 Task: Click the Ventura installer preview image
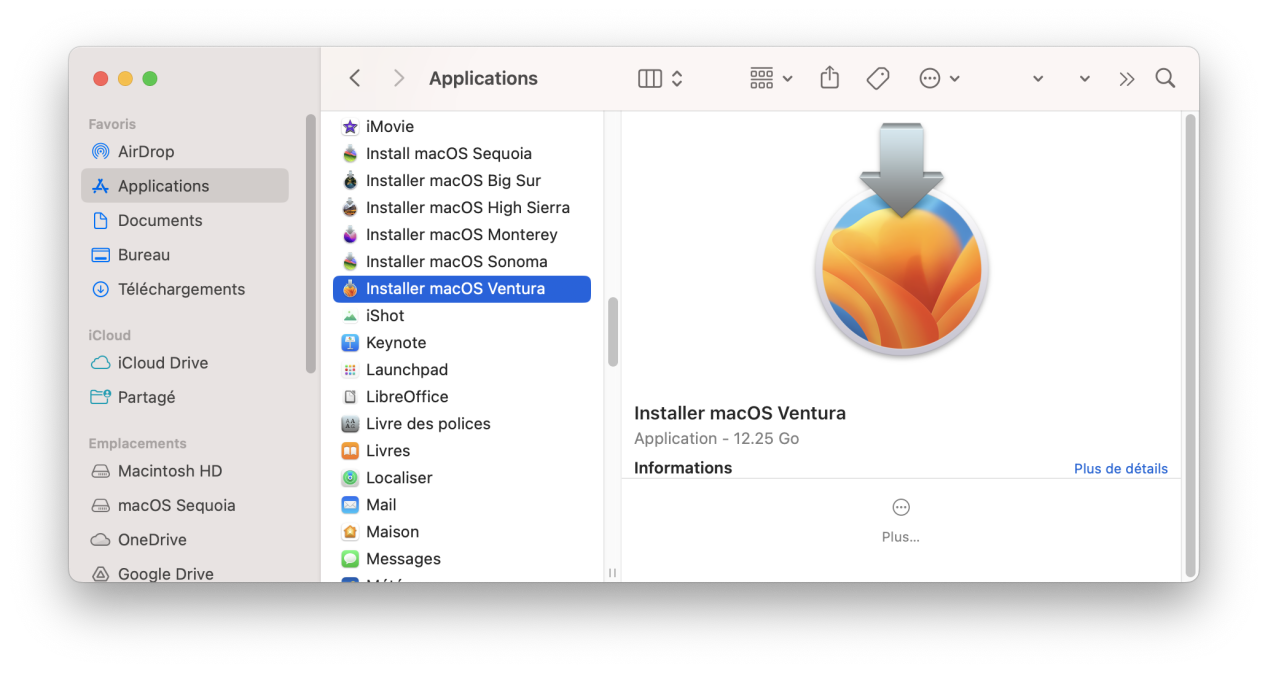pos(901,238)
